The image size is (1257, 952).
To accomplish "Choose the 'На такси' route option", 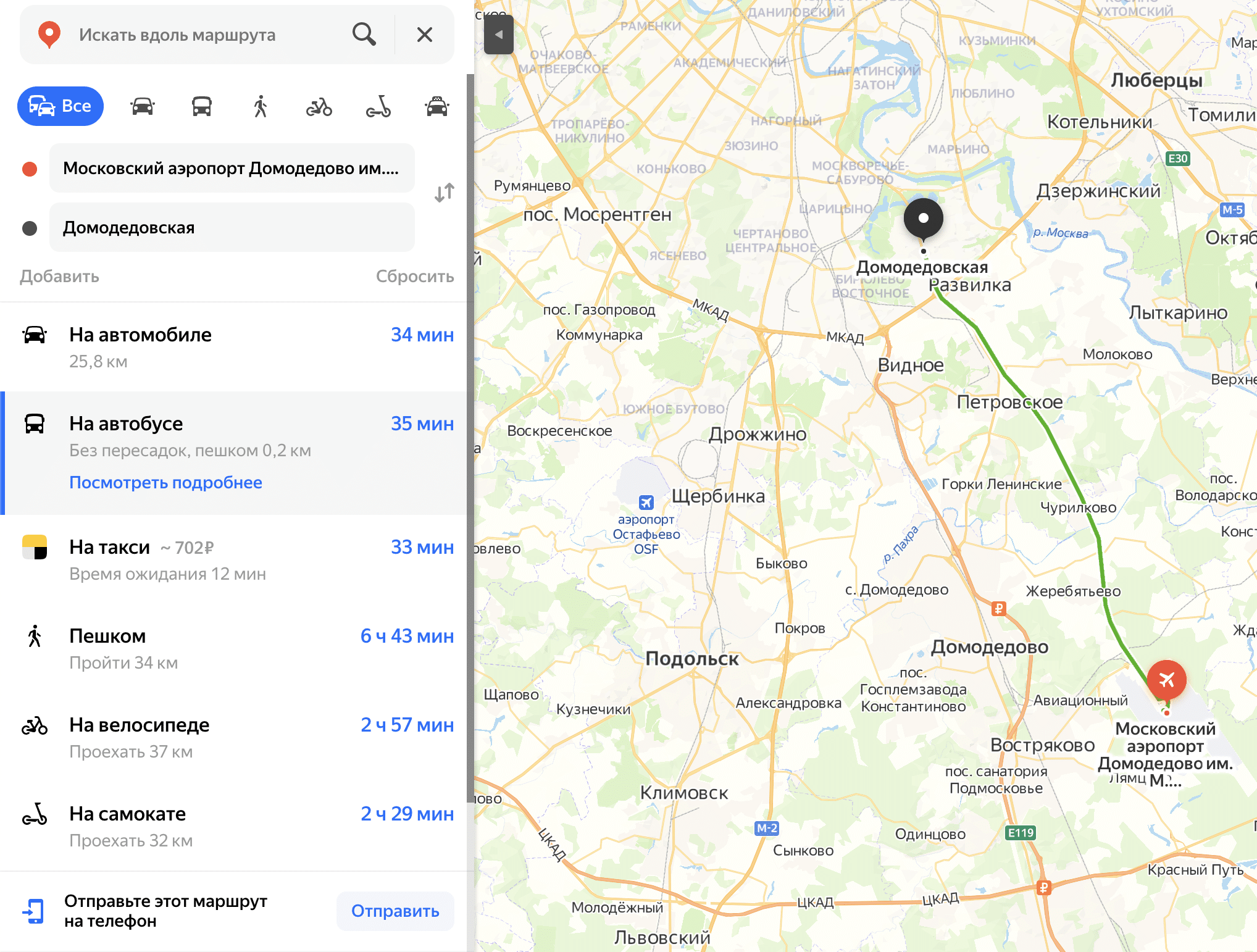I will [x=237, y=559].
